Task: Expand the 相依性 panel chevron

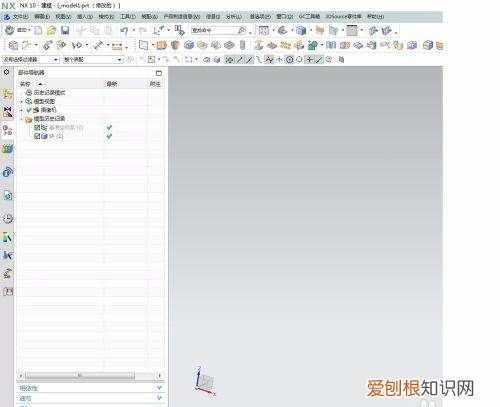Action: pyautogui.click(x=159, y=388)
